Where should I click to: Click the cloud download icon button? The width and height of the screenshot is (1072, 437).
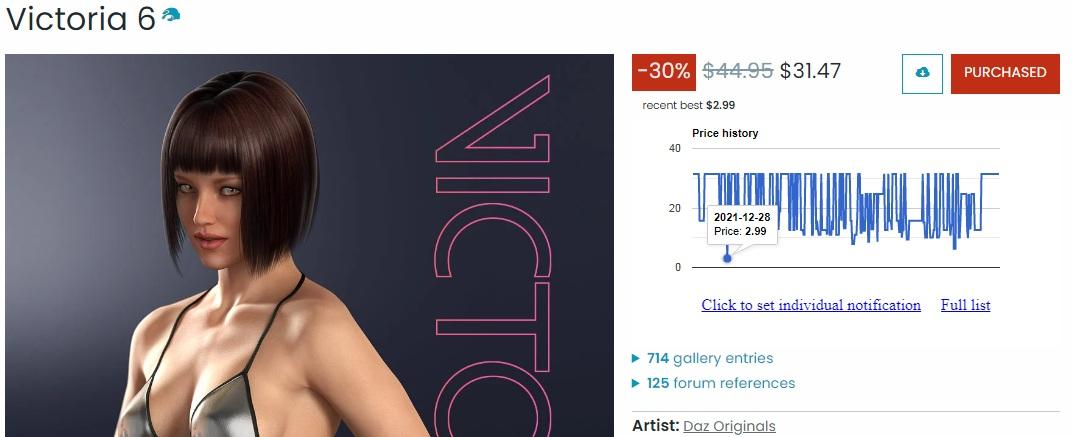coord(922,74)
